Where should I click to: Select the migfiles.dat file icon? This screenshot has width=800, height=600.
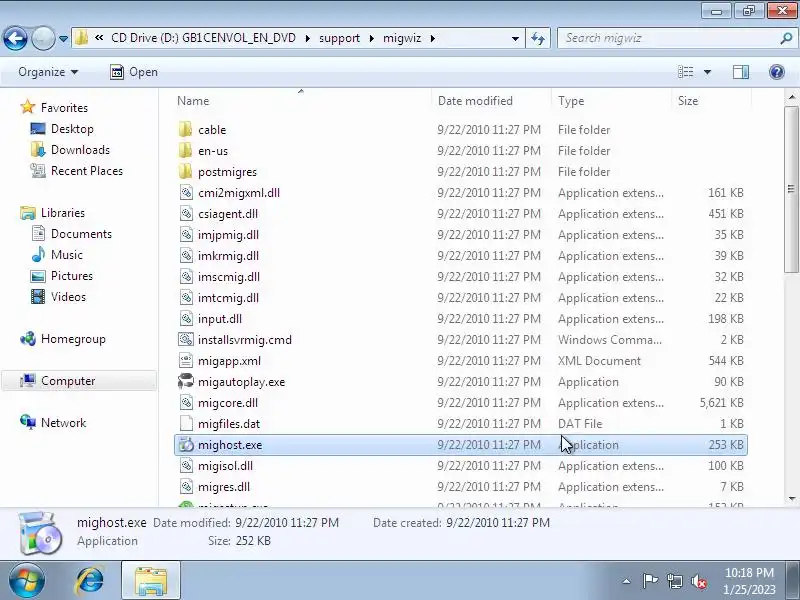(186, 423)
